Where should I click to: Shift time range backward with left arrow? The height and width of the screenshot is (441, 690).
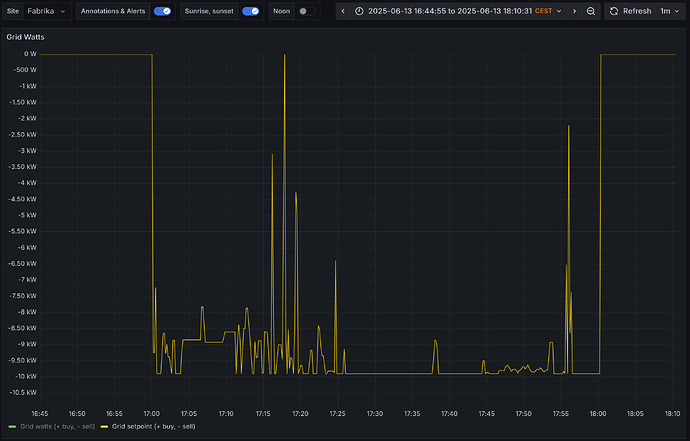click(343, 11)
